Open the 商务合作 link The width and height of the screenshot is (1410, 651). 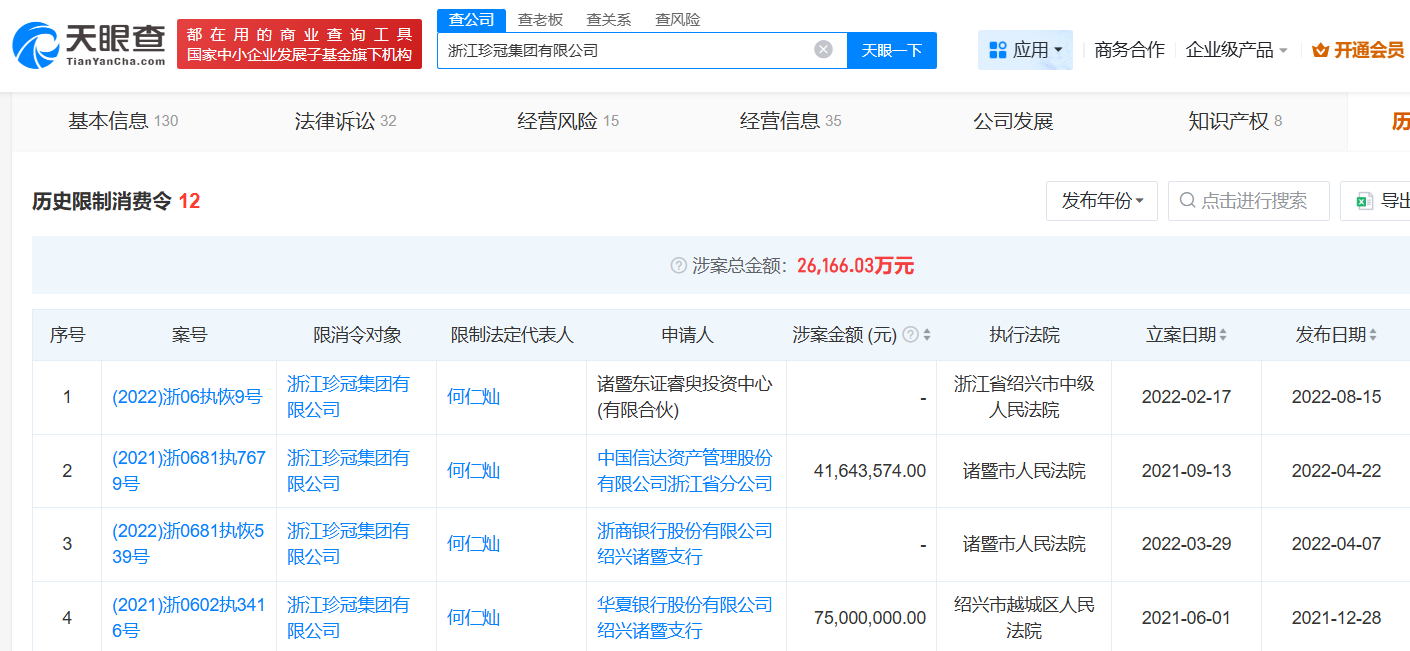[x=1129, y=50]
